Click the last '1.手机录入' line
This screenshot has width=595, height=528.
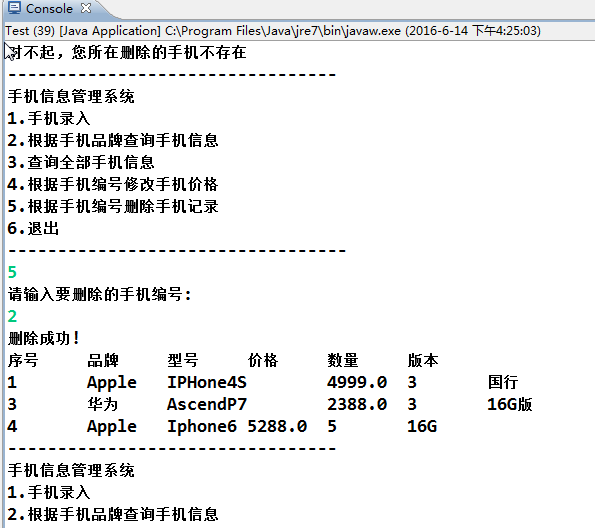coord(49,492)
